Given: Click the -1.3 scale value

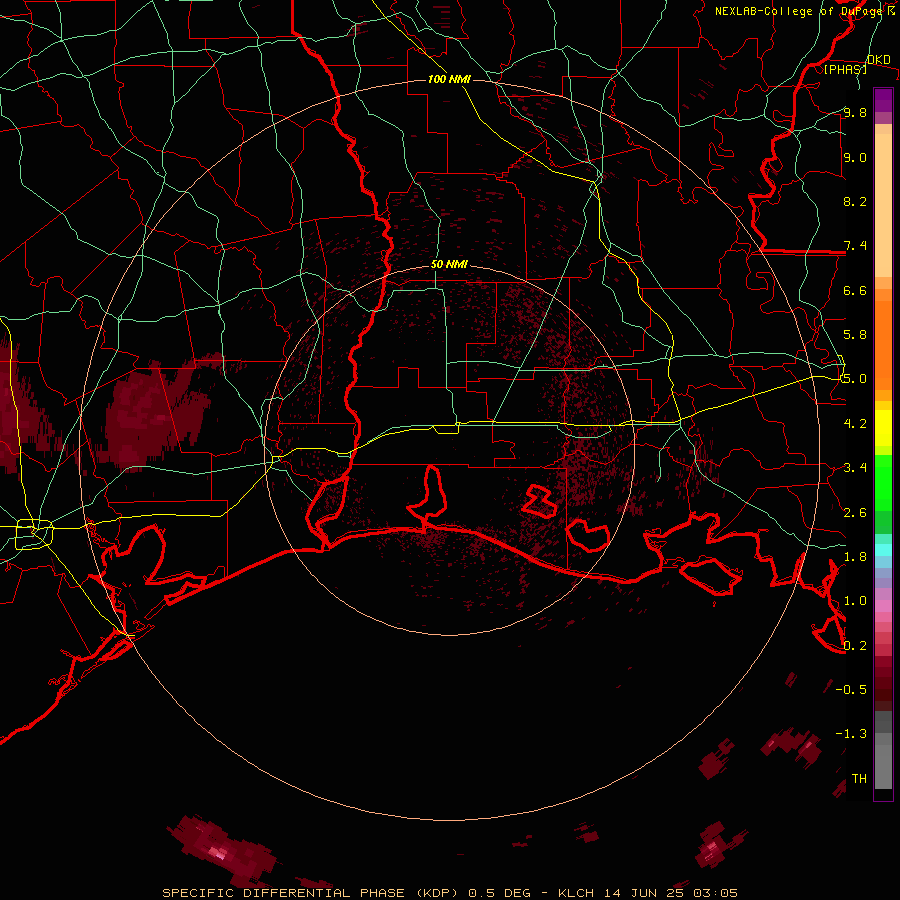Looking at the screenshot, I should (x=851, y=734).
